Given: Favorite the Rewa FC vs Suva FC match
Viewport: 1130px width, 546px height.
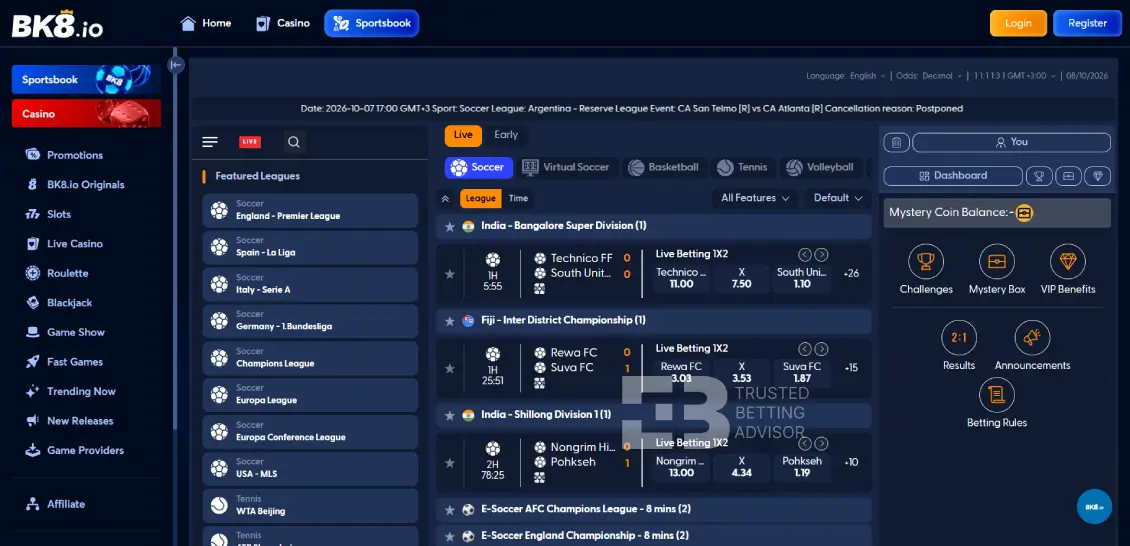Looking at the screenshot, I should click(x=450, y=368).
